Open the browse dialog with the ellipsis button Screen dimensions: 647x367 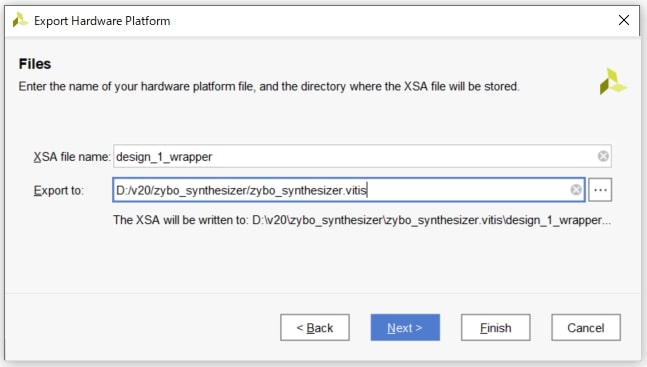pos(600,190)
